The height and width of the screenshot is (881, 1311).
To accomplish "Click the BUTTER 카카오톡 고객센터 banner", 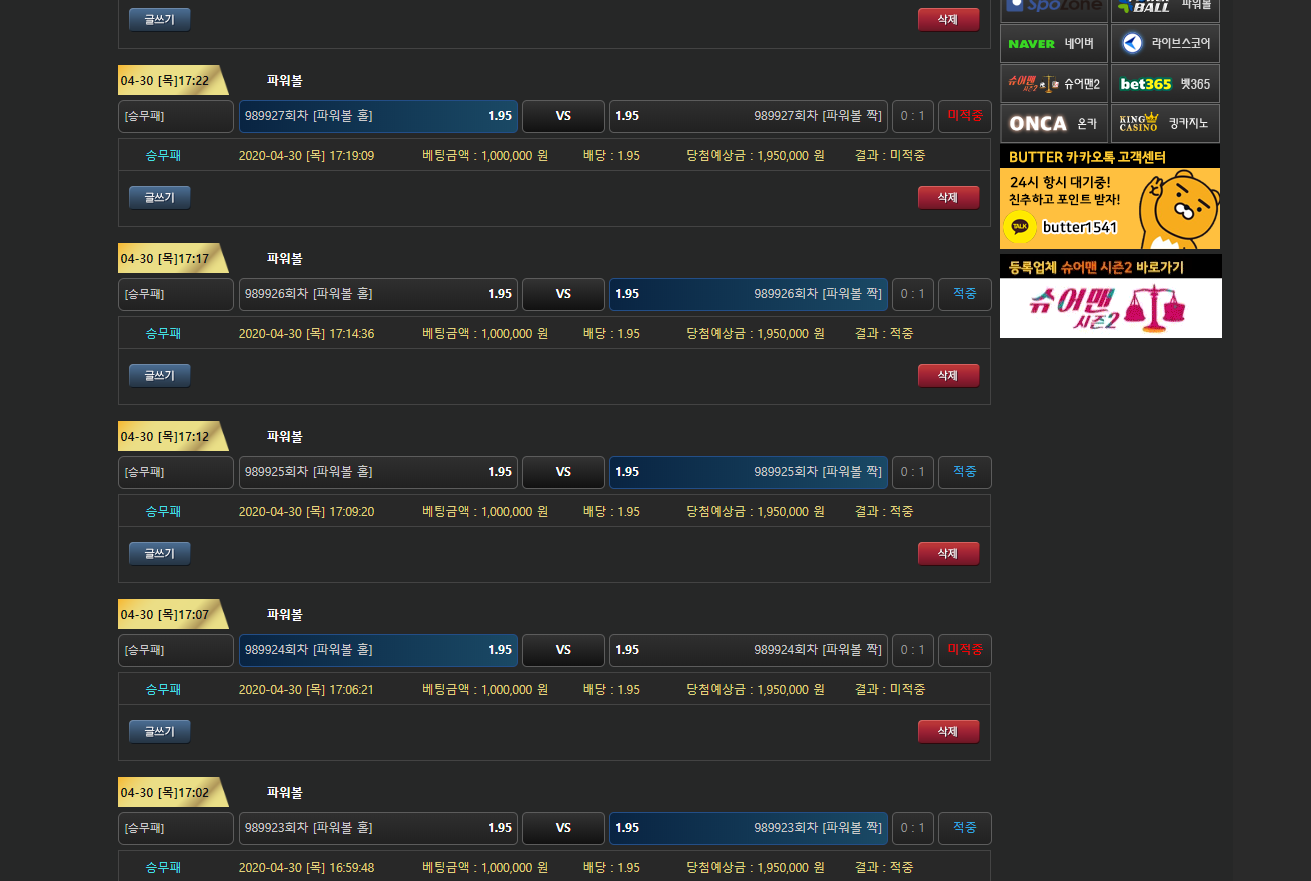I will tap(1110, 197).
